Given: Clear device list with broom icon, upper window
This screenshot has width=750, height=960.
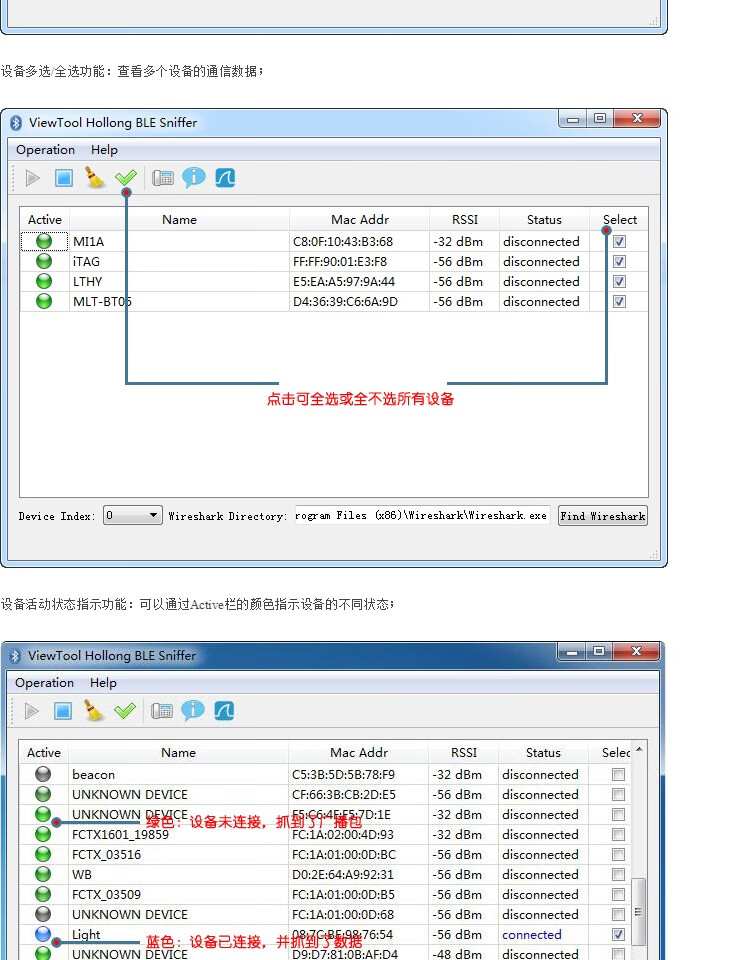Looking at the screenshot, I should point(95,178).
